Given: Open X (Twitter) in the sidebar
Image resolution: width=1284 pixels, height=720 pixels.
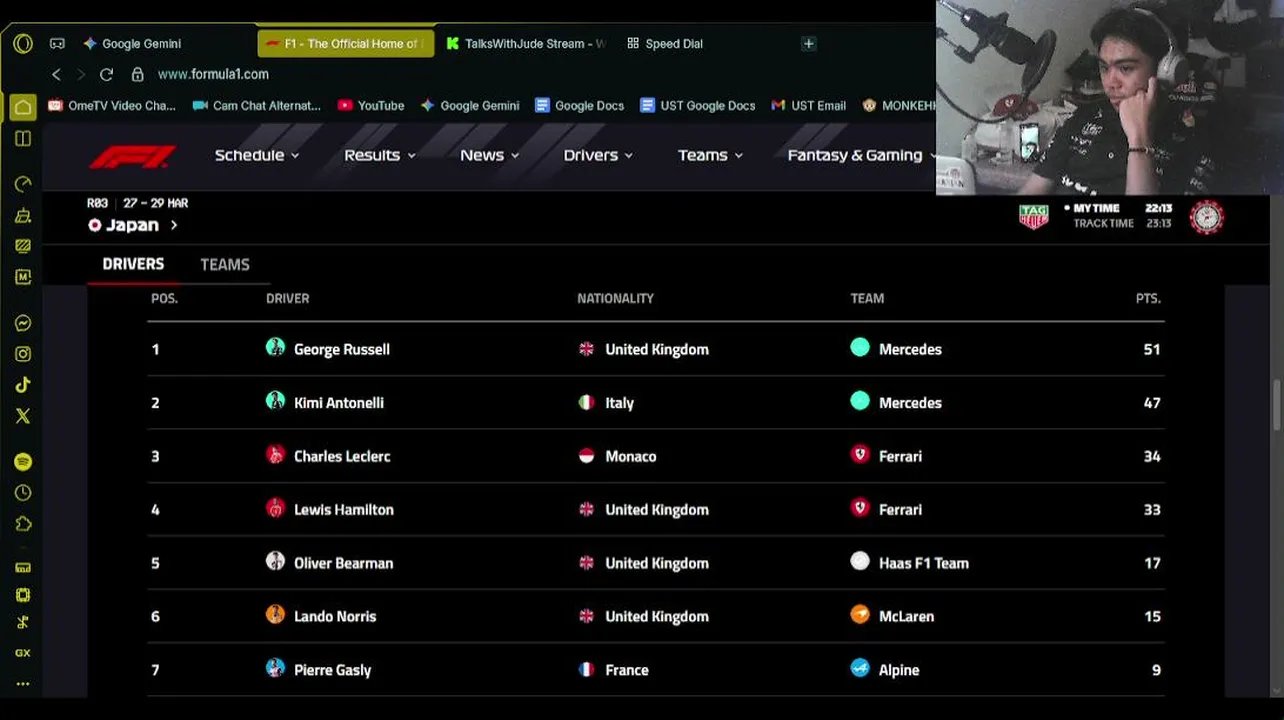Looking at the screenshot, I should (x=23, y=416).
